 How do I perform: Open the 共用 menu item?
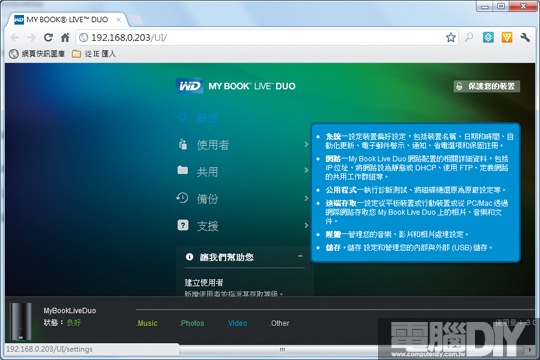coord(242,171)
